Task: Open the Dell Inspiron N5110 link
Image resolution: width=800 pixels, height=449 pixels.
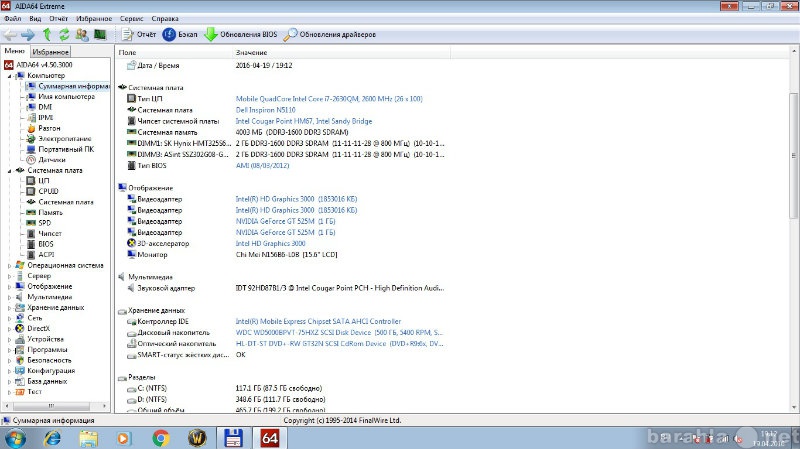Action: [265, 110]
